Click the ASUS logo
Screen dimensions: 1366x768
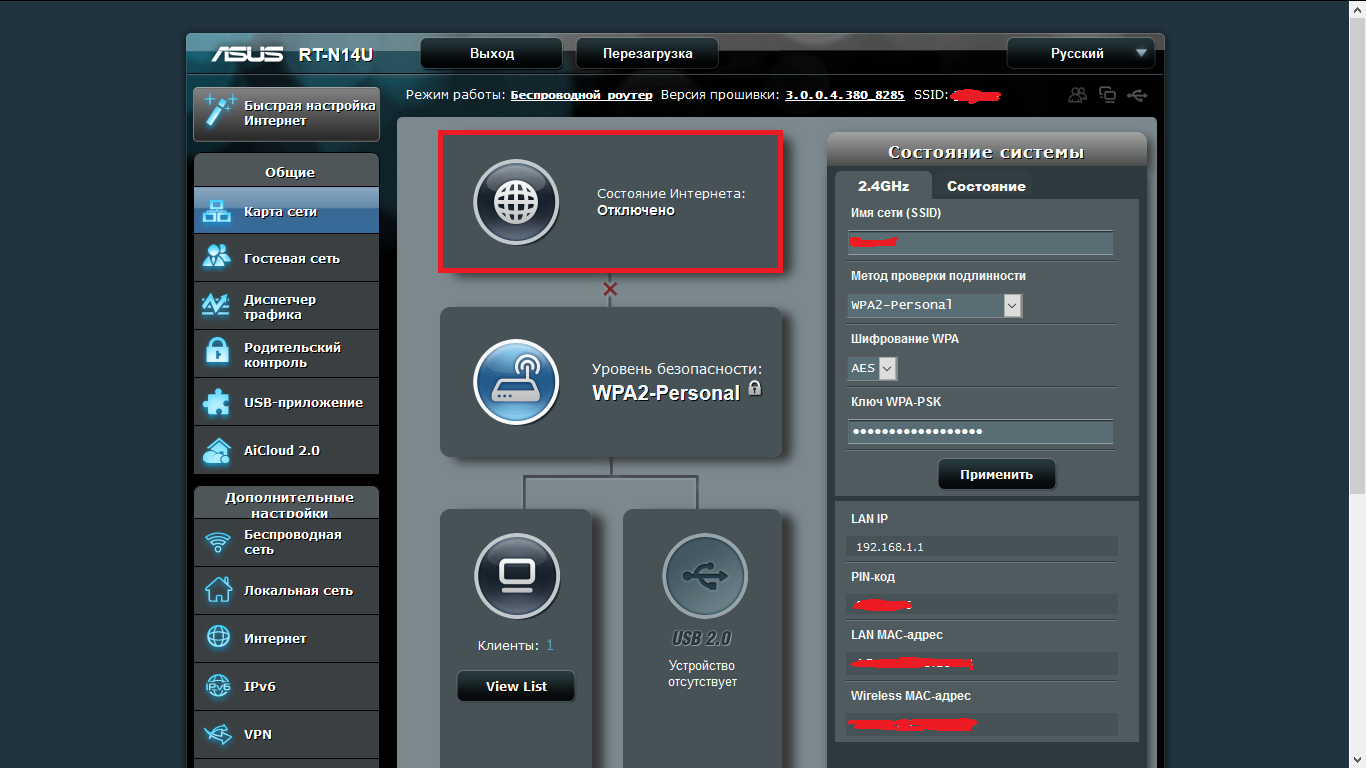247,53
